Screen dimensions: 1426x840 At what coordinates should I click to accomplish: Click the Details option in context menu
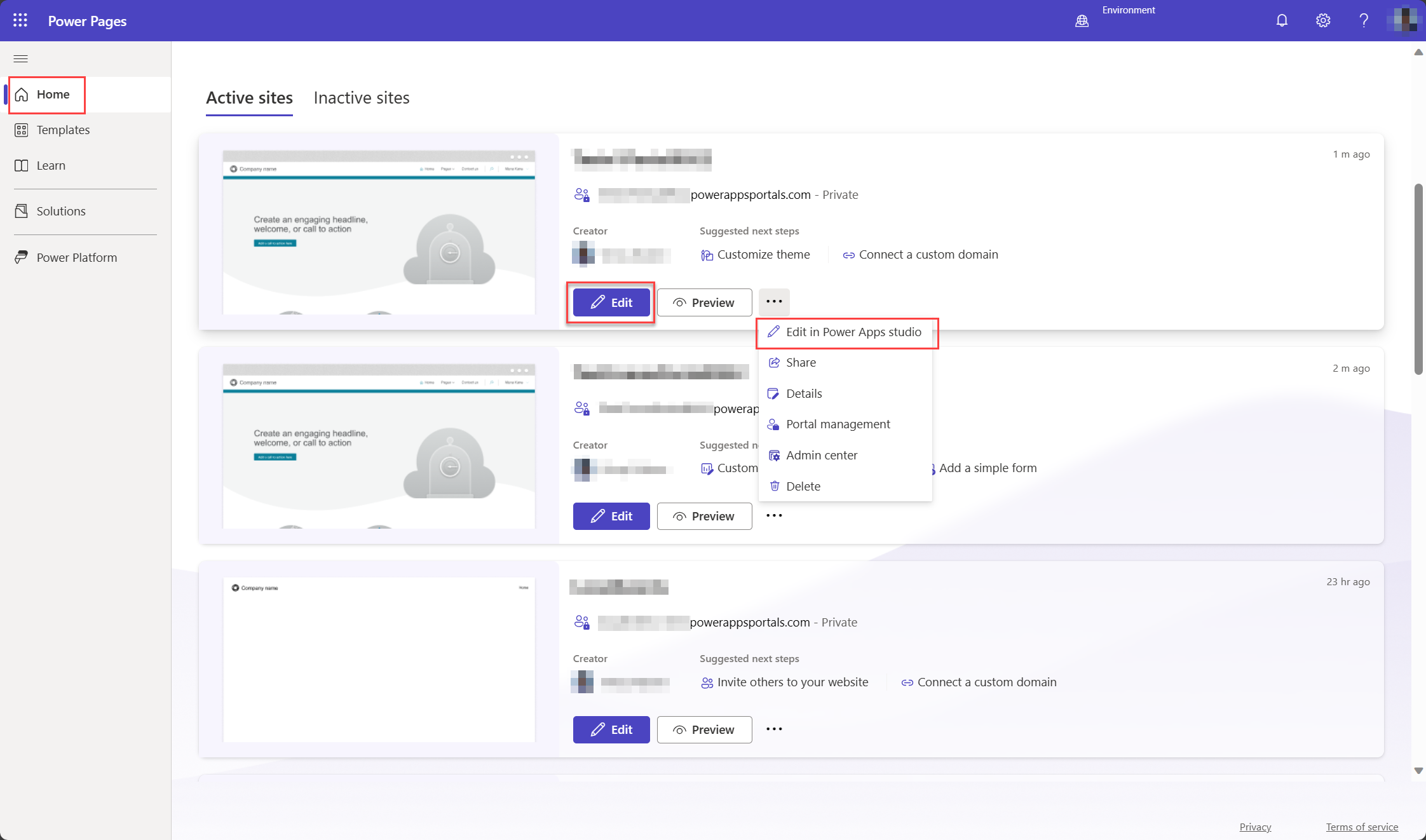(804, 392)
